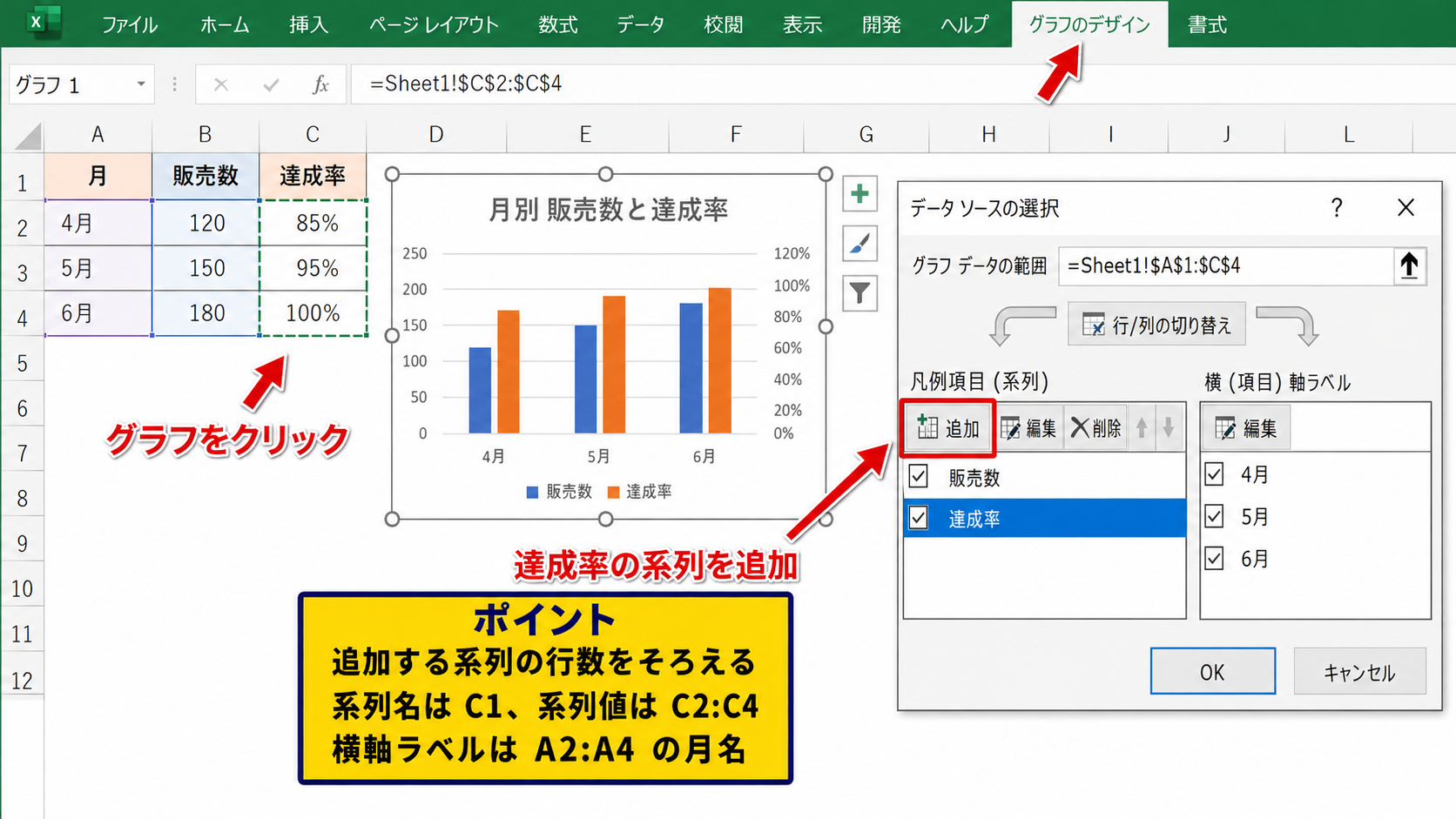Uncheck the 販売数 series checkbox
The width and height of the screenshot is (1456, 819).
(918, 476)
